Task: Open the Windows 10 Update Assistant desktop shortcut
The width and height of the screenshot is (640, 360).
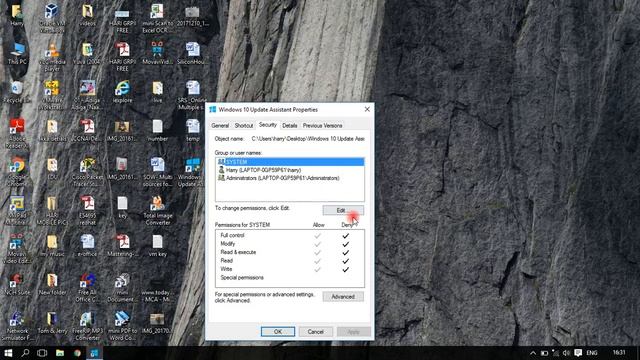Action: tap(192, 172)
